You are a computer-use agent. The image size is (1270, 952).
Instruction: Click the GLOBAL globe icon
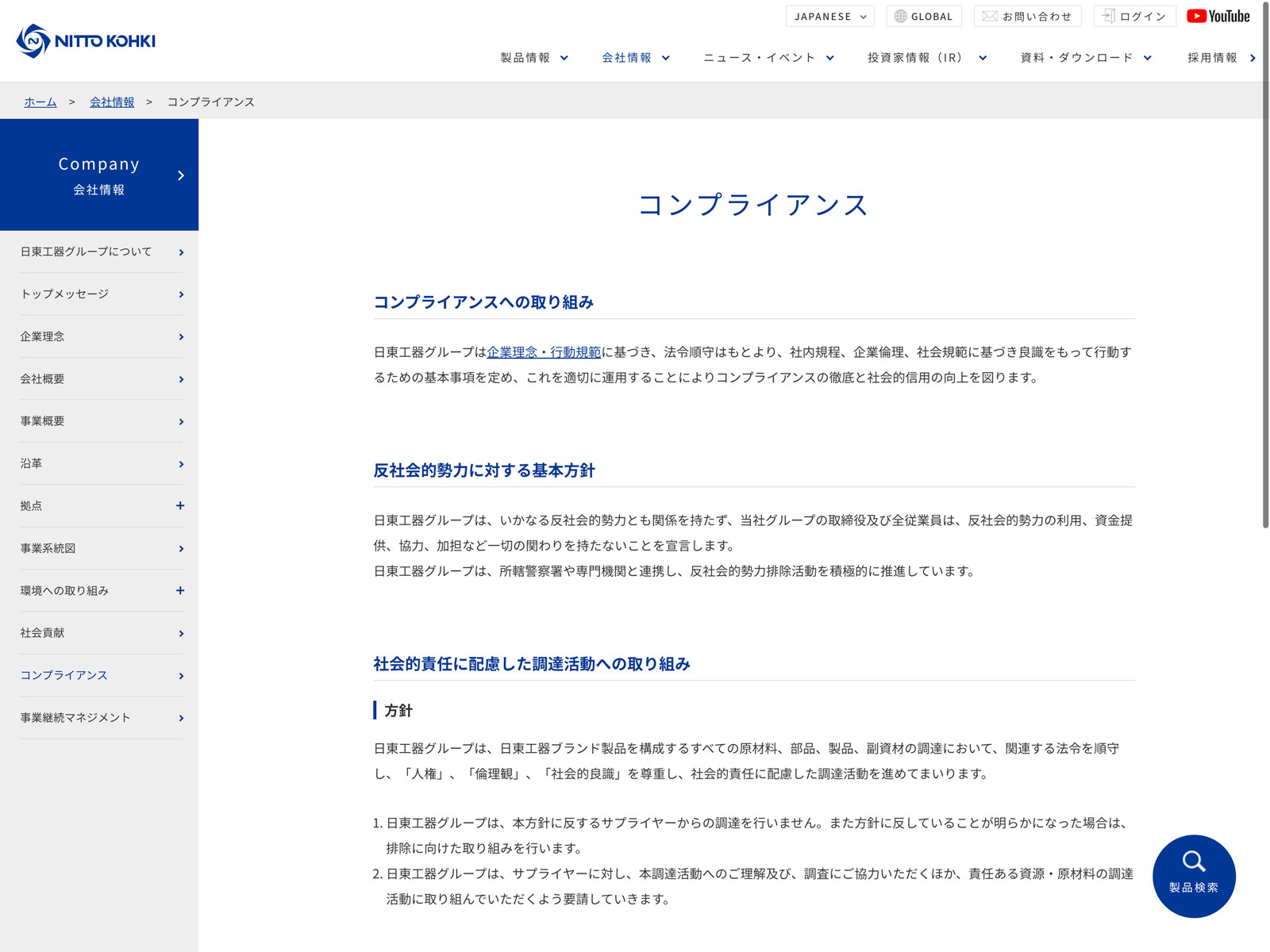point(900,17)
